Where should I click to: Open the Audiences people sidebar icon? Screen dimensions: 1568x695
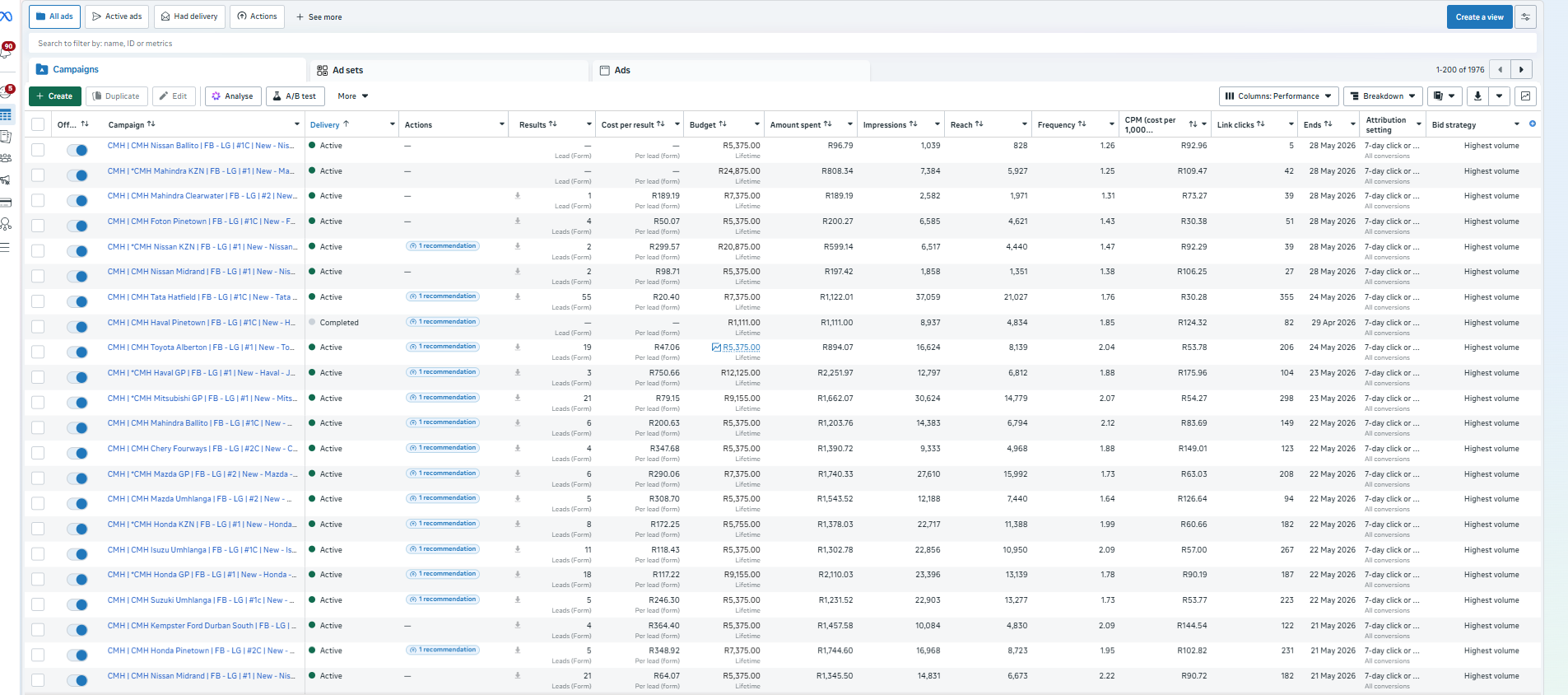pos(6,158)
